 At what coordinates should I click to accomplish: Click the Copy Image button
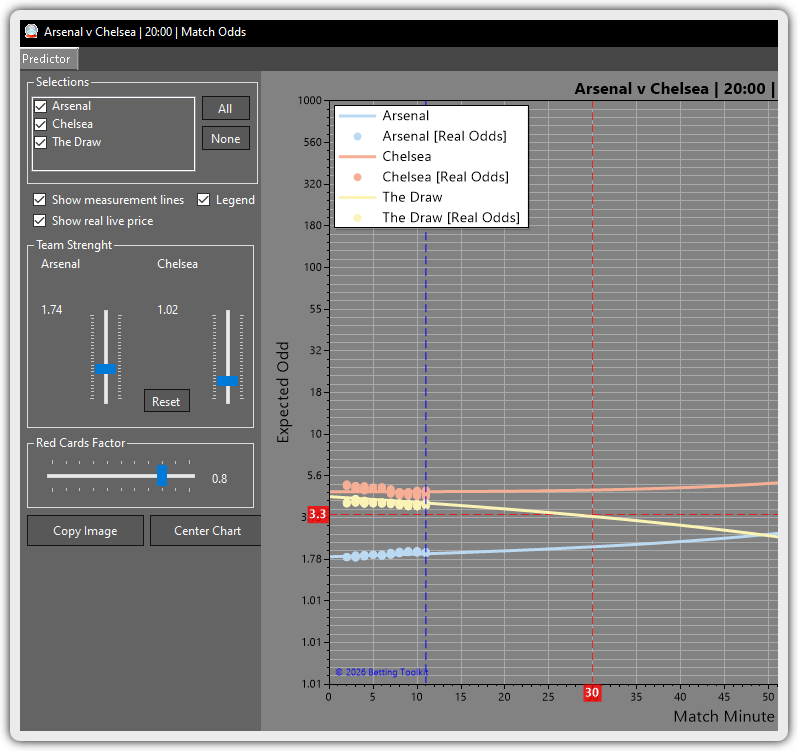coord(85,531)
